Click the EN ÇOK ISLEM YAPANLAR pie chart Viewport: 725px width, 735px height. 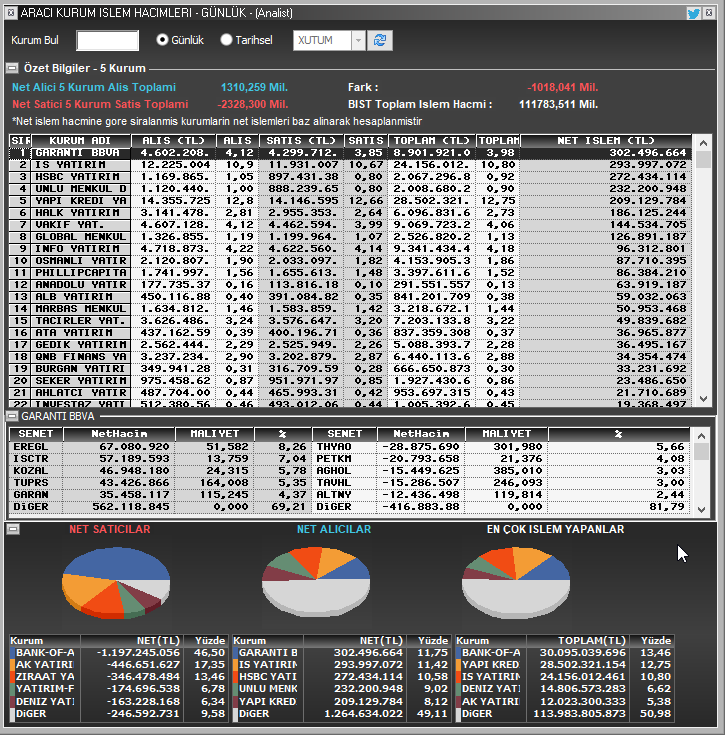(x=516, y=582)
